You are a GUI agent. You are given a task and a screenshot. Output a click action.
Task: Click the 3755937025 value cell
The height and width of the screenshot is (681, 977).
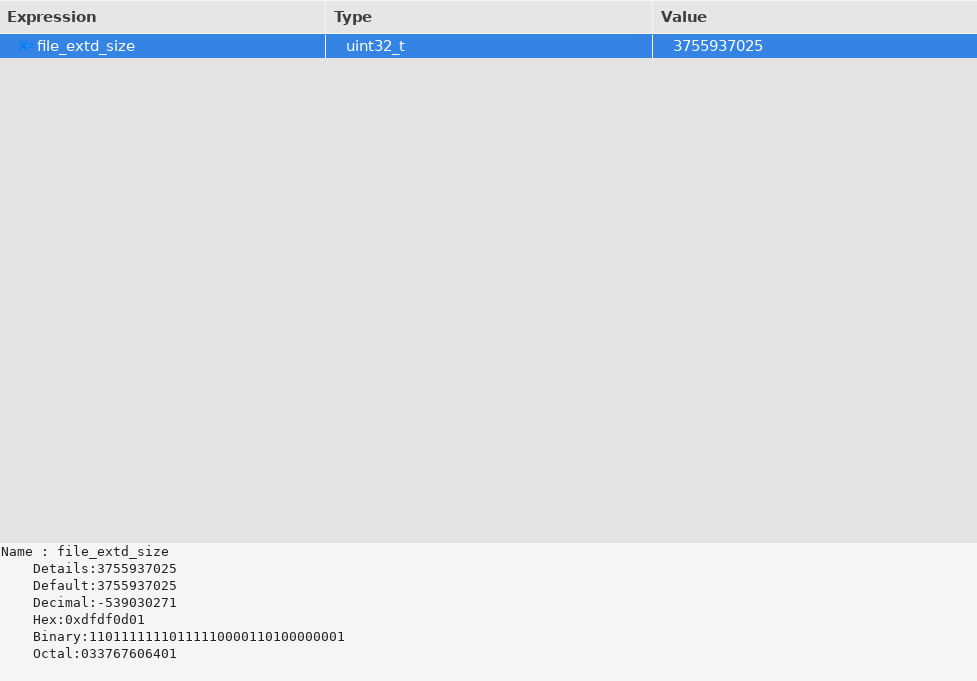[814, 46]
